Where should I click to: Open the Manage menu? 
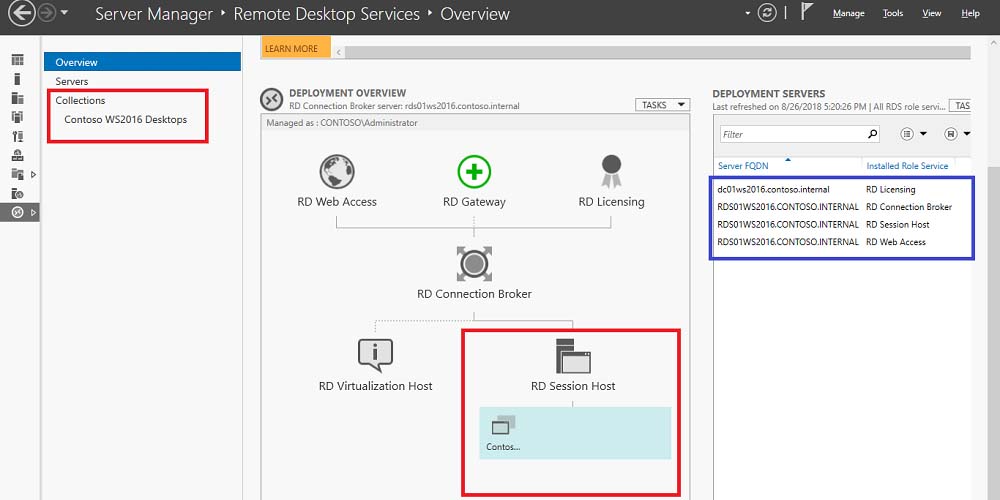click(848, 13)
